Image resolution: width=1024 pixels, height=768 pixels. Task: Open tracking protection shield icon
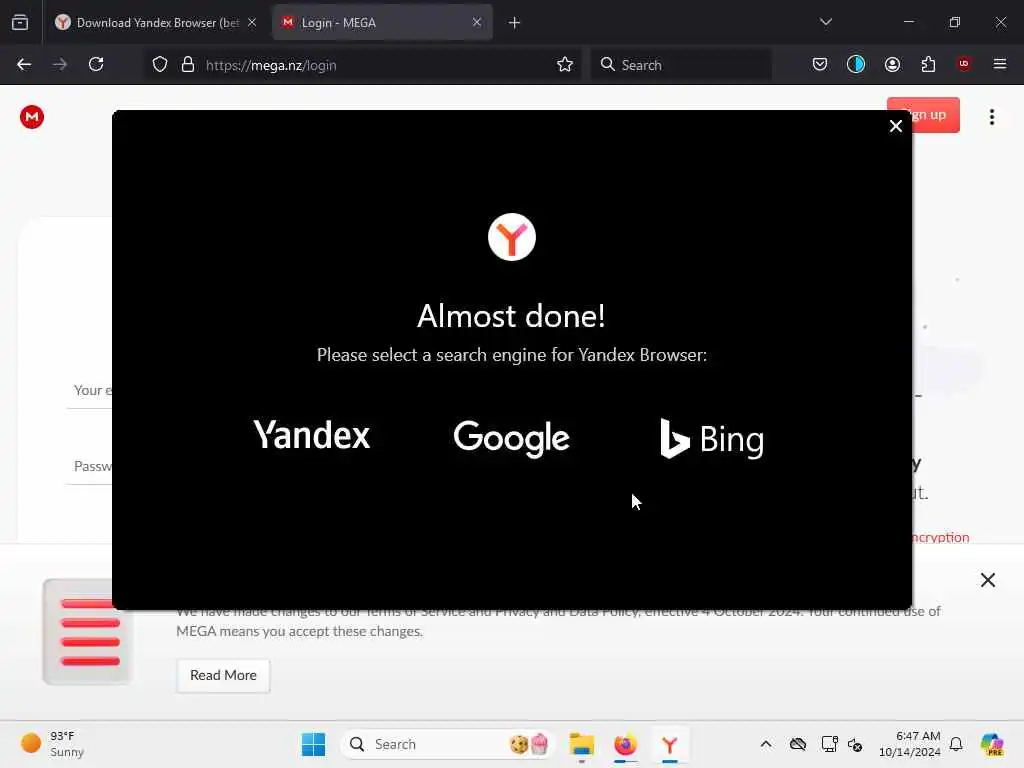pyautogui.click(x=160, y=65)
